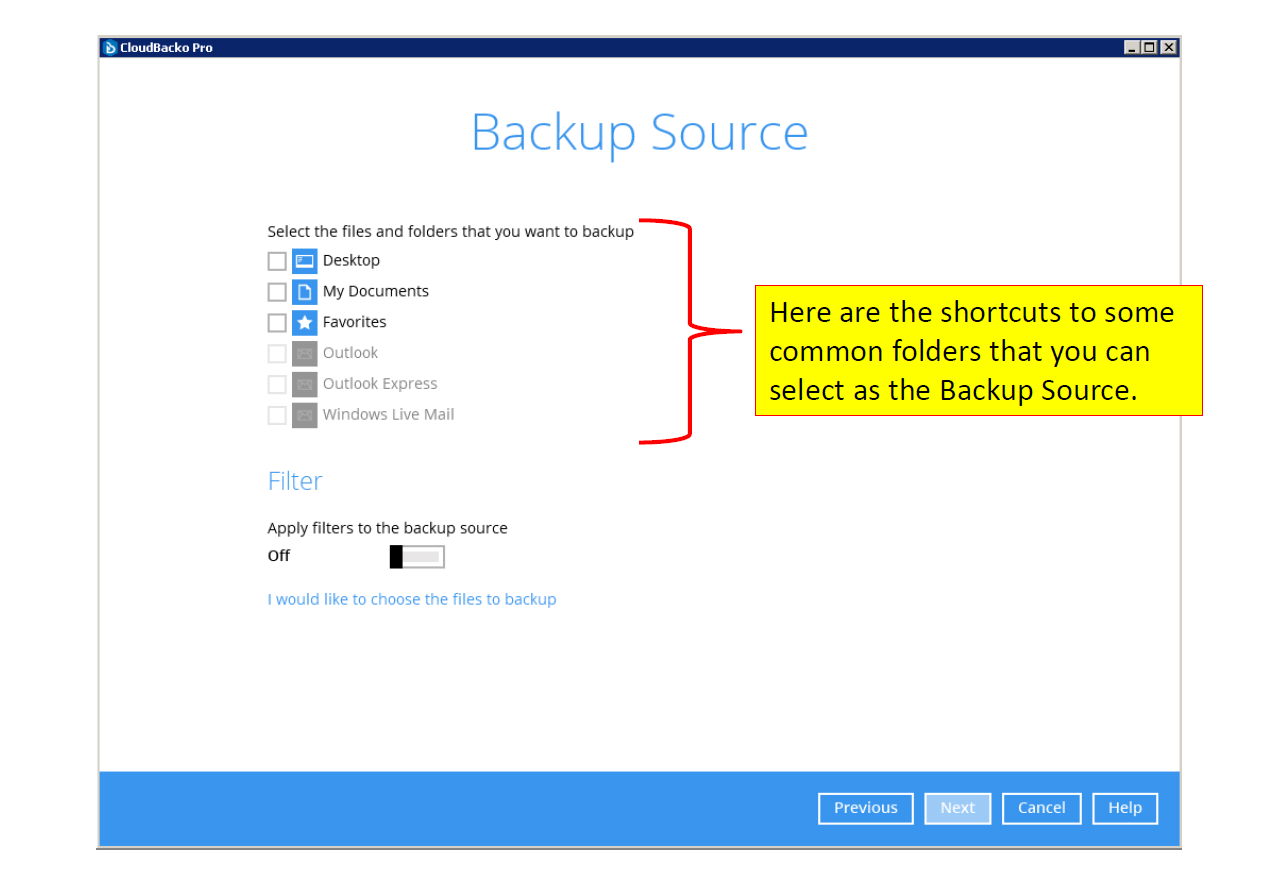Screen dimensions: 1268x888
Task: Click the My Documents document icon
Action: pyautogui.click(x=303, y=291)
